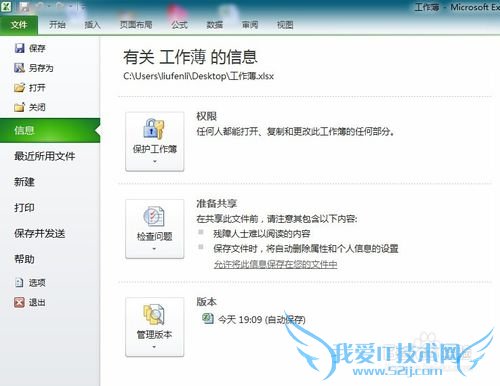Click the 另存为 (Save As) label
Image resolution: width=500 pixels, height=386 pixels.
[x=41, y=68]
